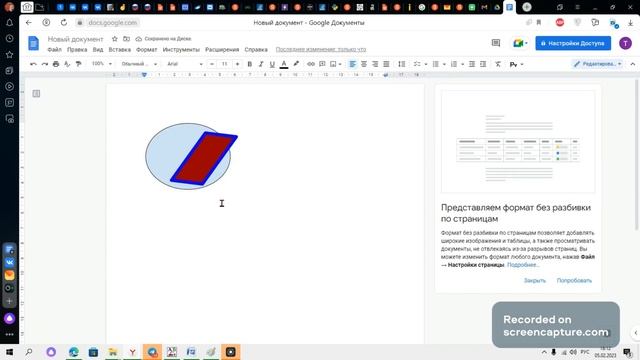Open the input tools dropdown

[516, 64]
